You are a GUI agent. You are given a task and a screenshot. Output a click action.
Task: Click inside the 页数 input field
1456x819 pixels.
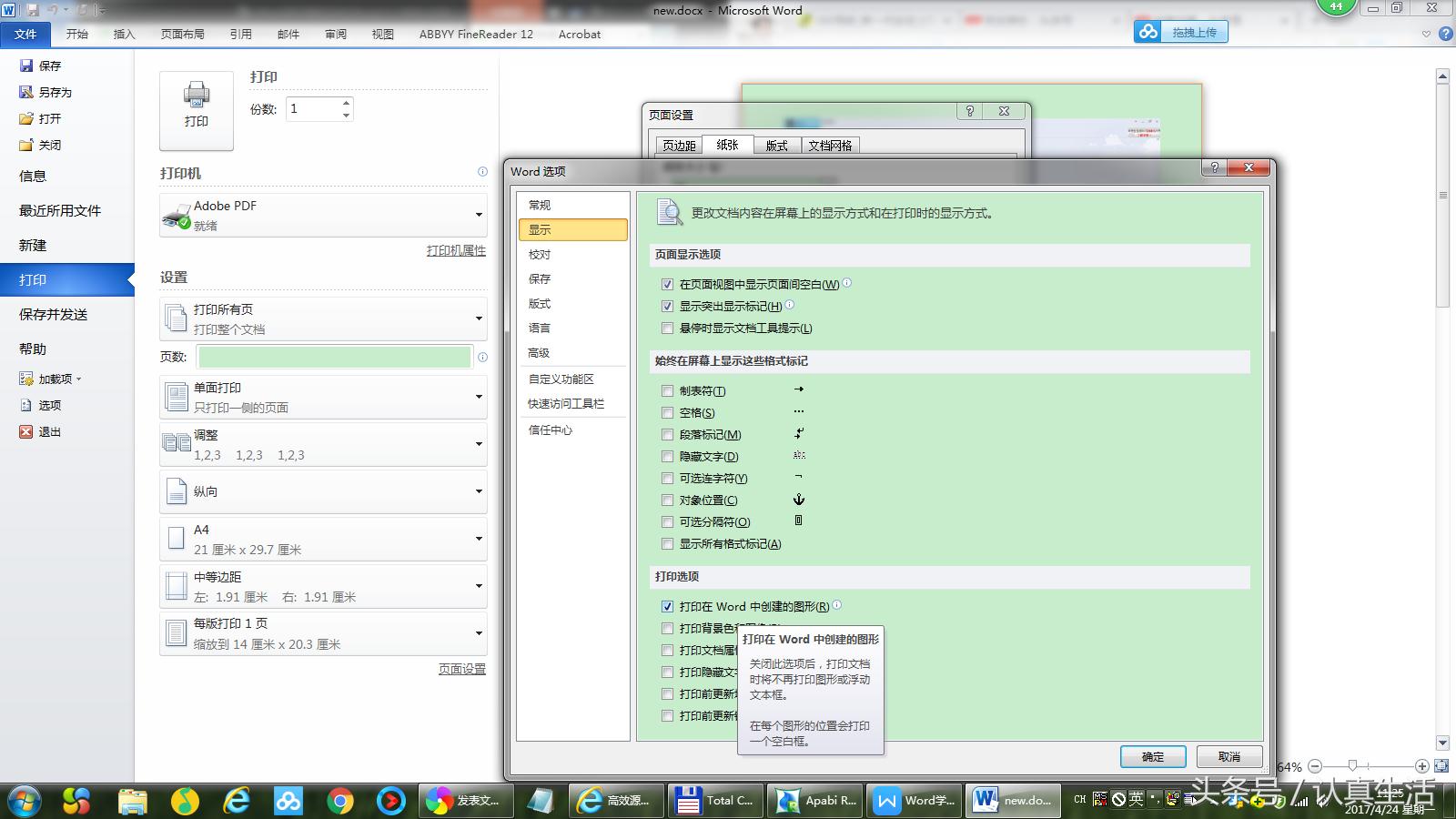coord(334,357)
